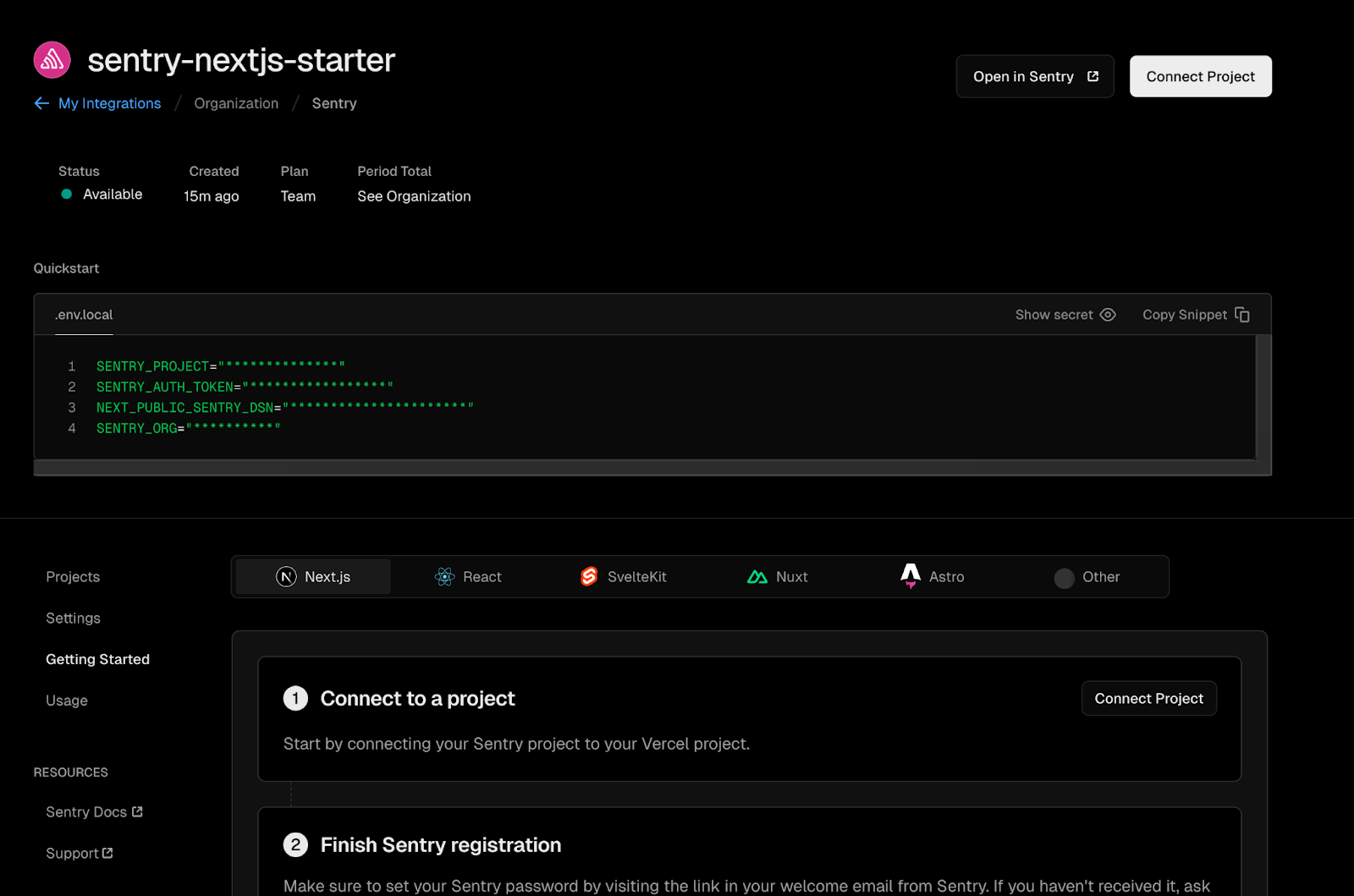The image size is (1354, 896).
Task: Select the Nuxt framework icon
Action: (x=757, y=576)
